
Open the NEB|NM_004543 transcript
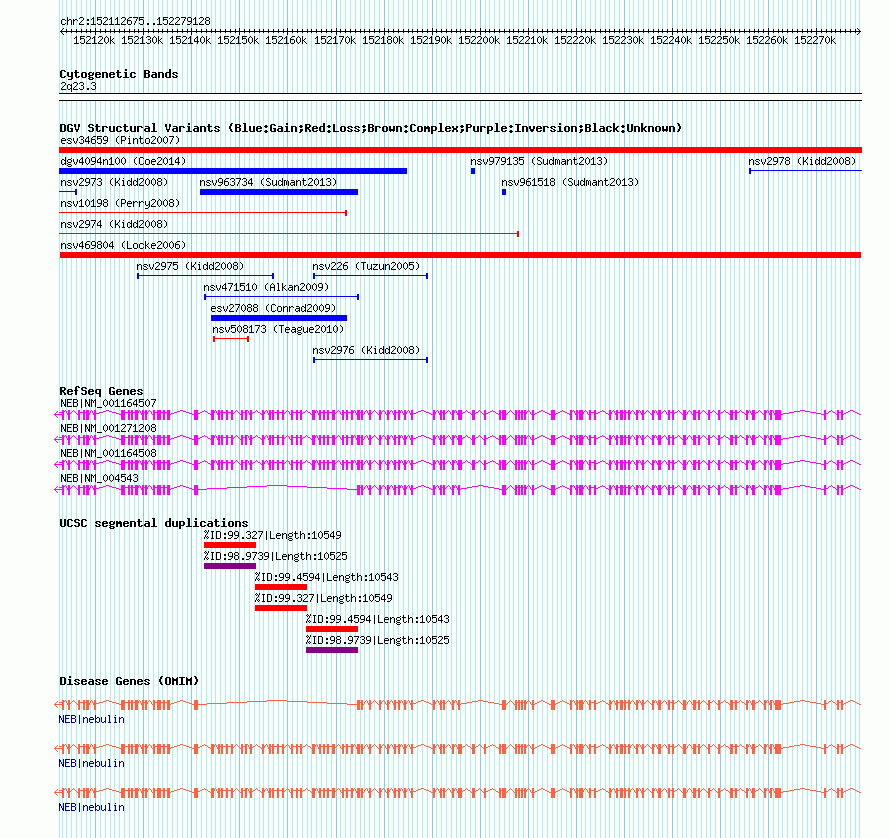pos(457,489)
